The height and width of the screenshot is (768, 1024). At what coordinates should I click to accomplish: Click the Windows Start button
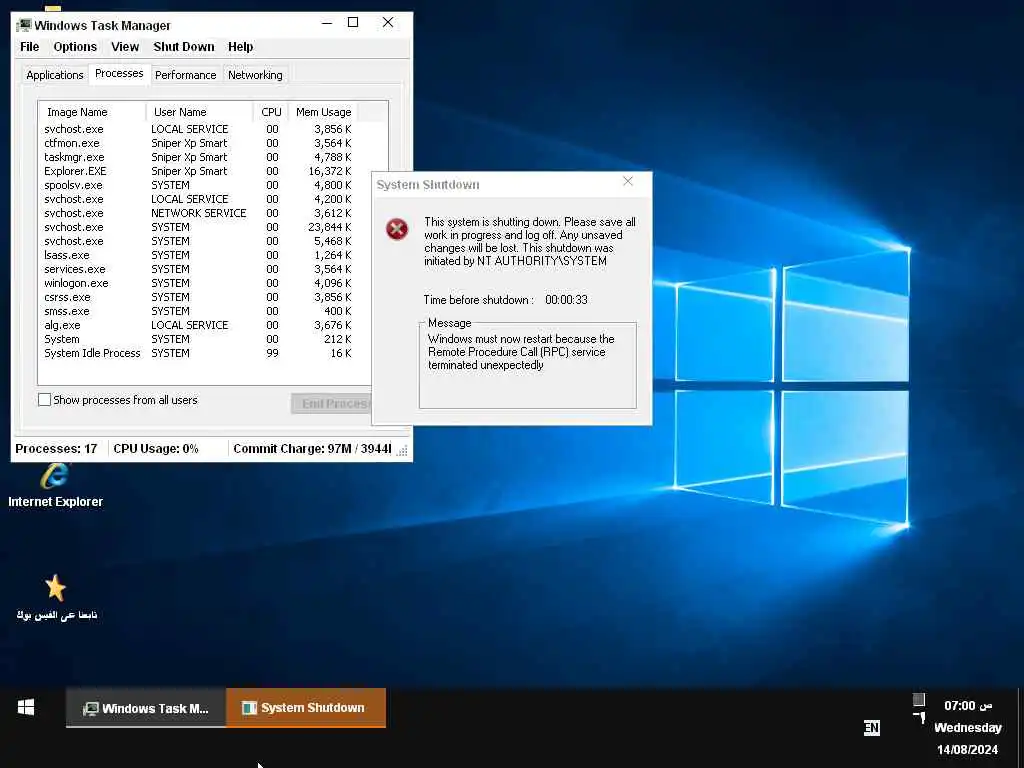pyautogui.click(x=26, y=707)
